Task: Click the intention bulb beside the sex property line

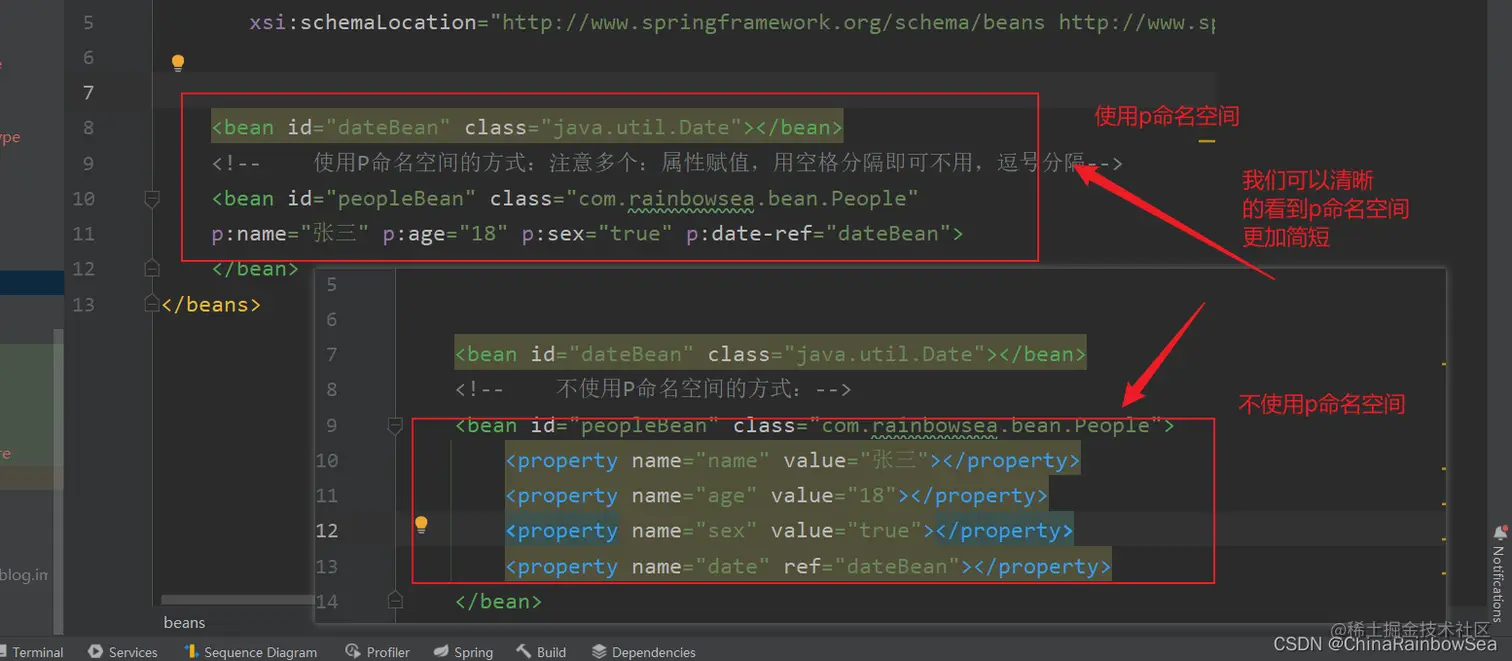Action: (x=421, y=524)
